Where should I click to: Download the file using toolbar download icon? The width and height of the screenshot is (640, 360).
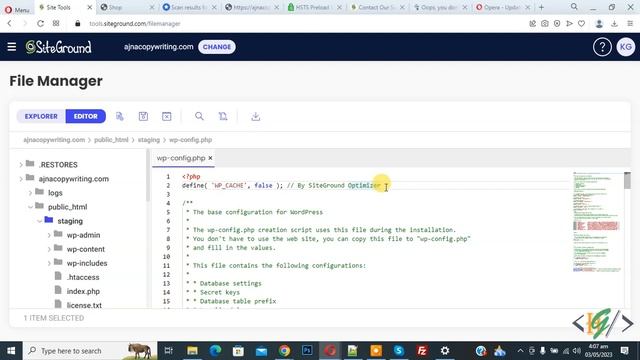pos(256,116)
